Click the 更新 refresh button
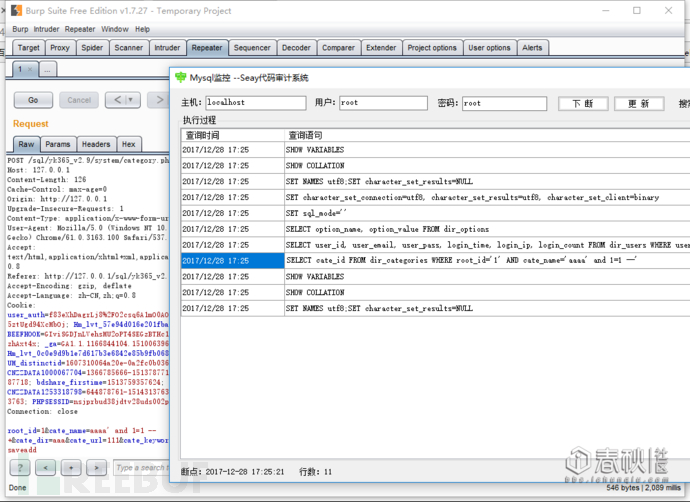Viewport: 690px width, 502px height. tap(639, 103)
